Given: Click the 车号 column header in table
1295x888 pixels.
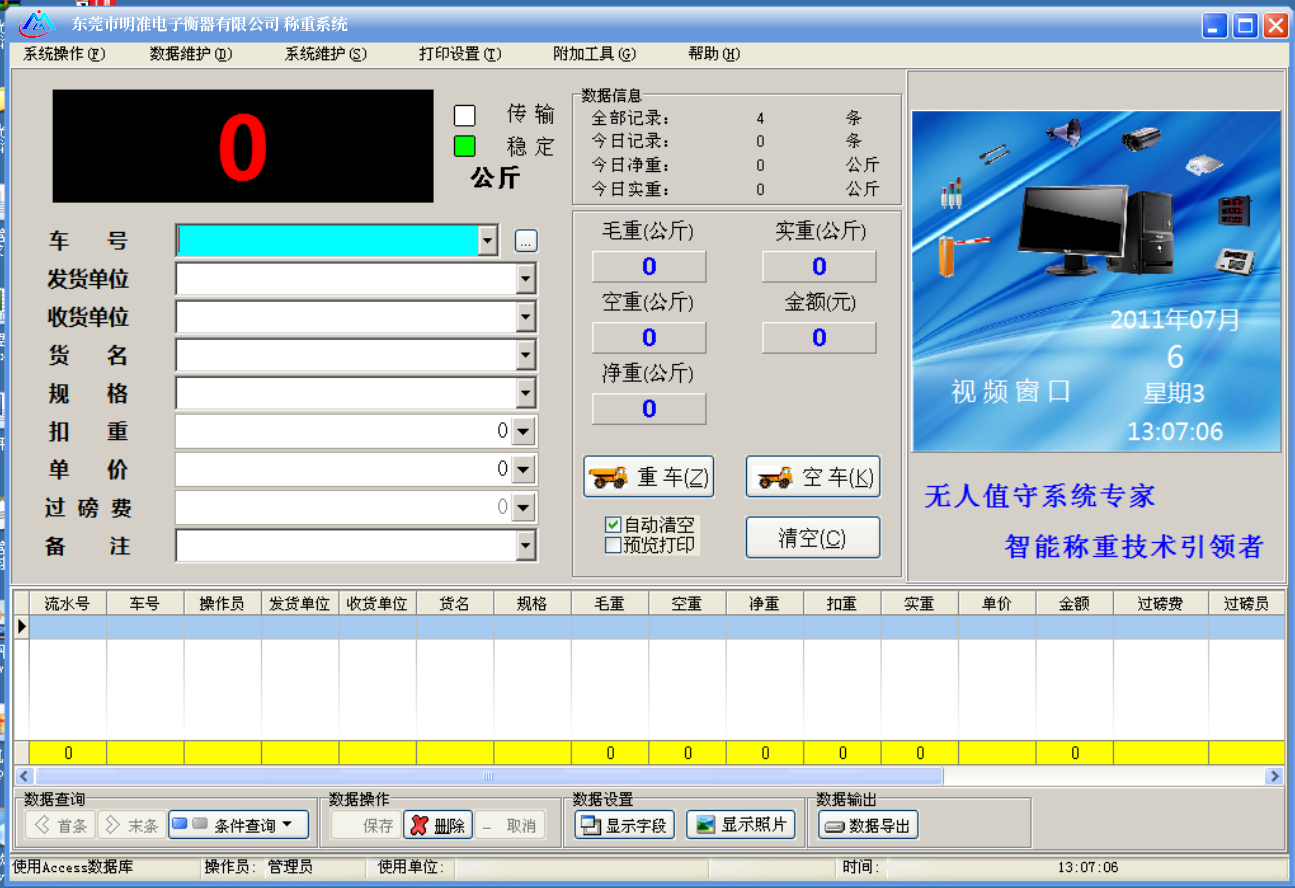Looking at the screenshot, I should coord(145,604).
